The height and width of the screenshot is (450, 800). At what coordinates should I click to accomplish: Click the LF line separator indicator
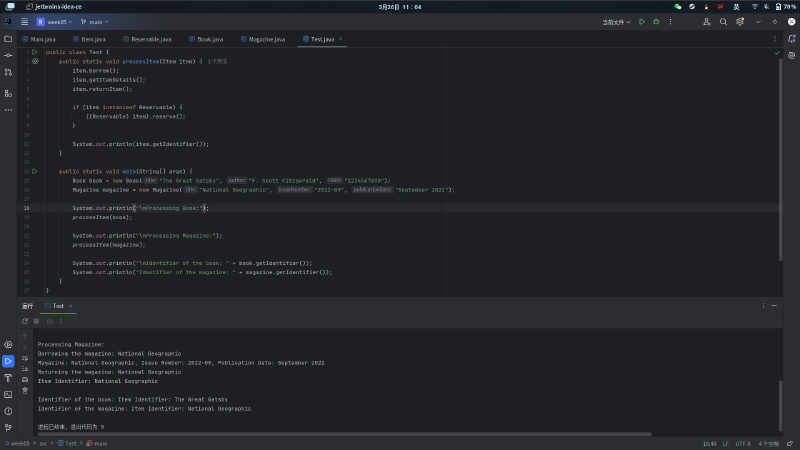pyautogui.click(x=726, y=443)
